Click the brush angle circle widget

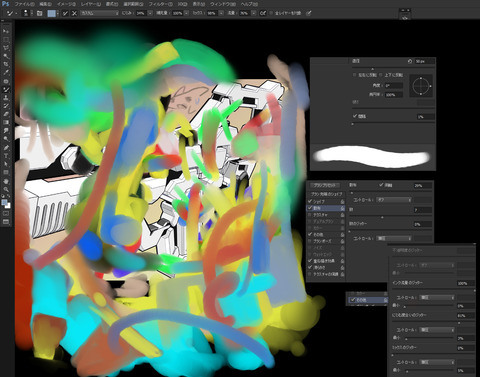click(421, 86)
